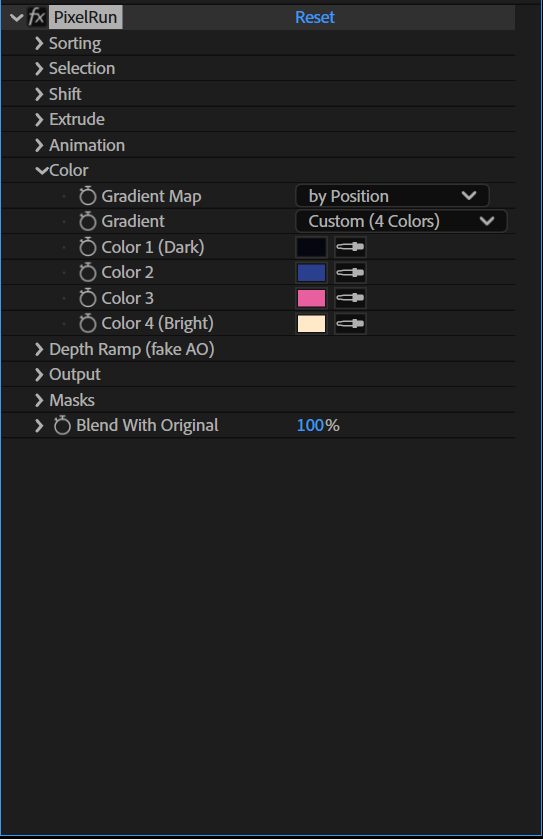The image size is (543, 839).
Task: Expand the Selection group
Action: 39,68
